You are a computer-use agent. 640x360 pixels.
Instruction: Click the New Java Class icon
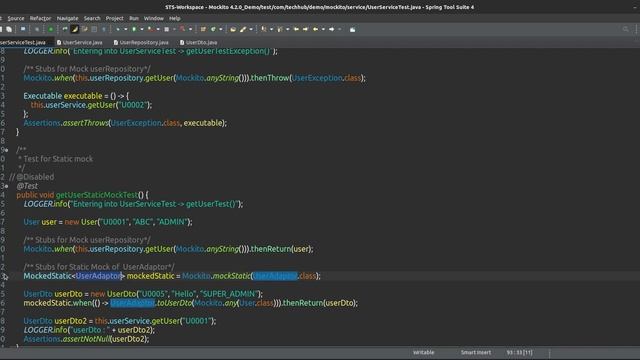click(213, 29)
